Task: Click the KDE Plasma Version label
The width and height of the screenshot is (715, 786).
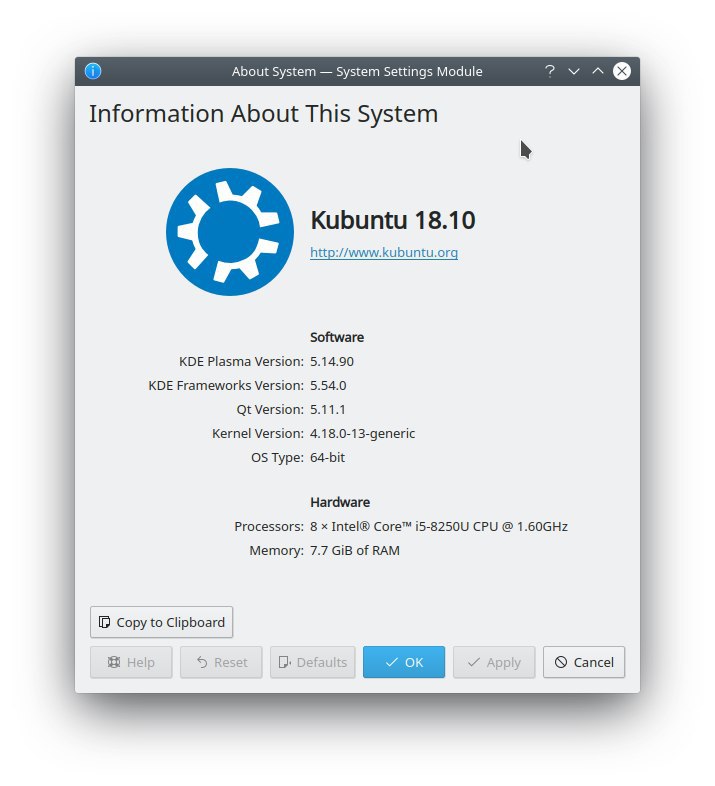Action: point(241,361)
